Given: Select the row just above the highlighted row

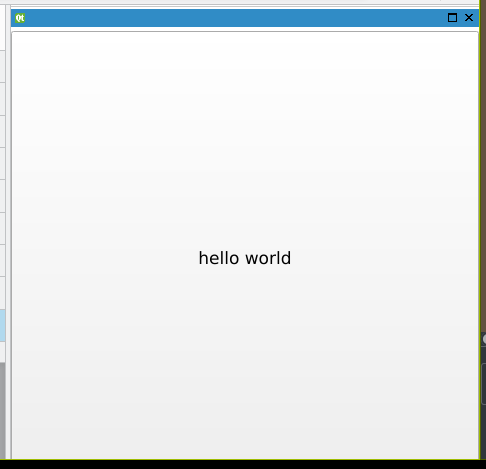Looking at the screenshot, I should click(x=2, y=293).
